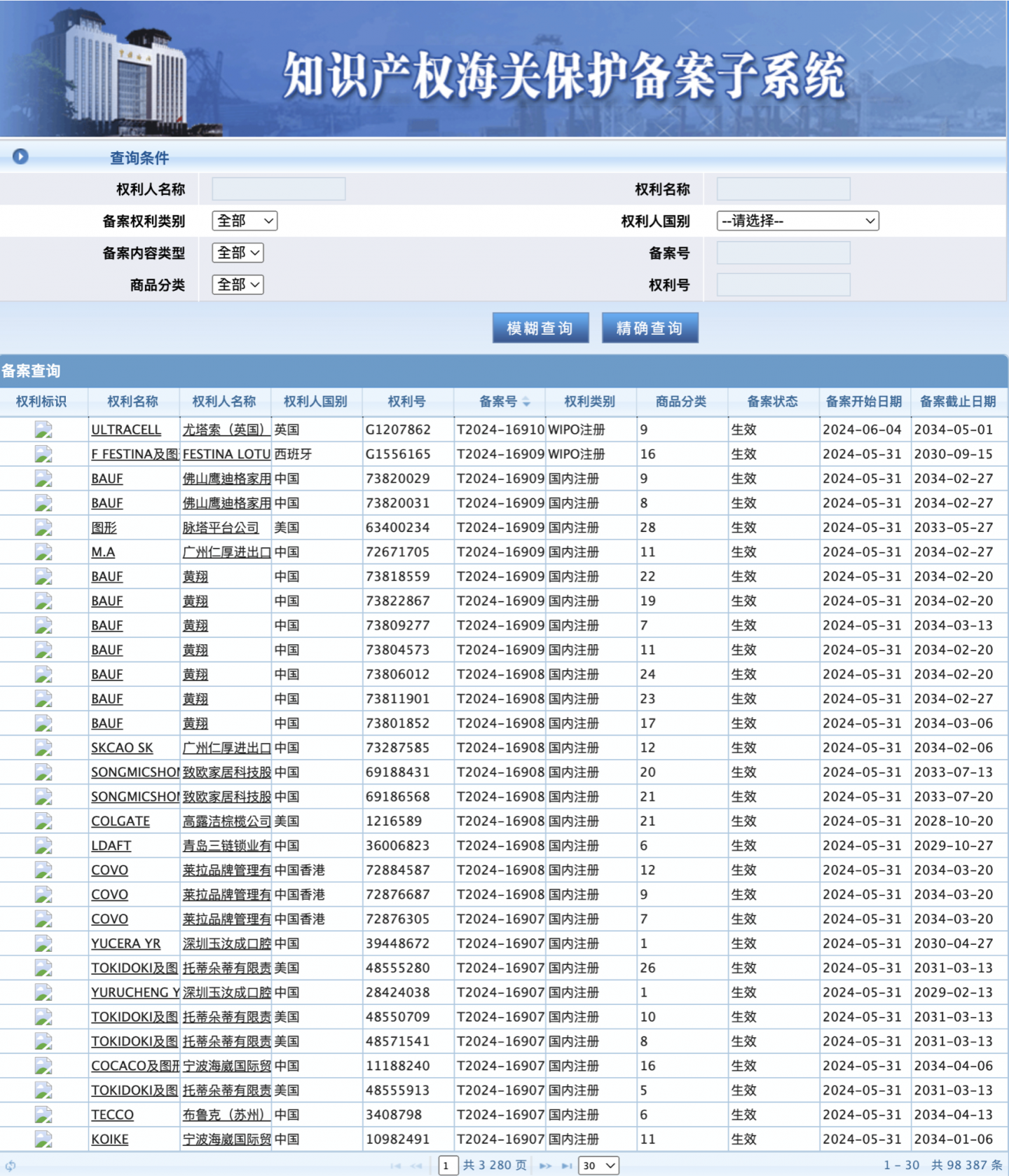The width and height of the screenshot is (1009, 1176).
Task: Click the 权利人名称 input field
Action: [279, 189]
